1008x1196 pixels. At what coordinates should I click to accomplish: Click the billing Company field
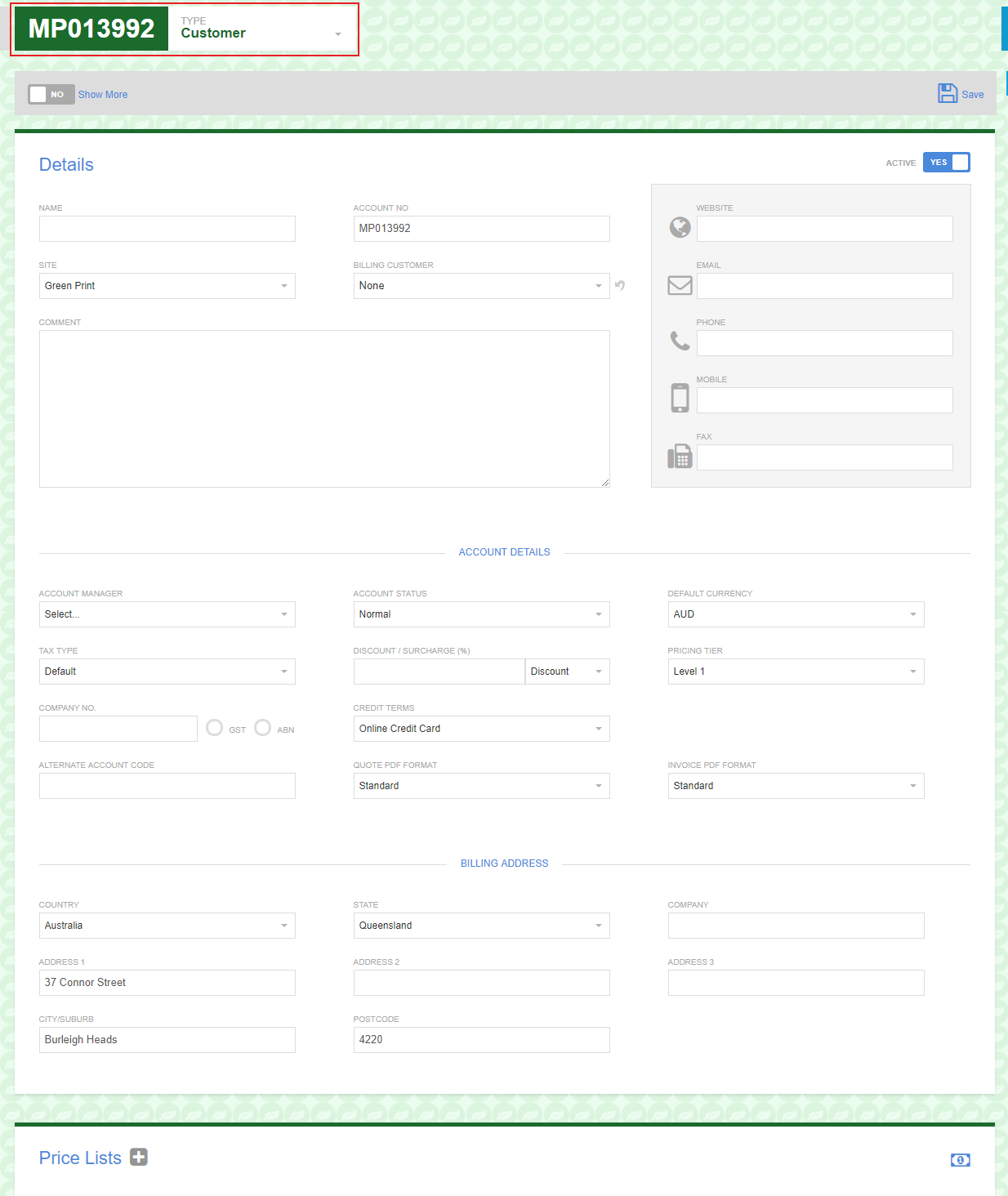pyautogui.click(x=796, y=926)
